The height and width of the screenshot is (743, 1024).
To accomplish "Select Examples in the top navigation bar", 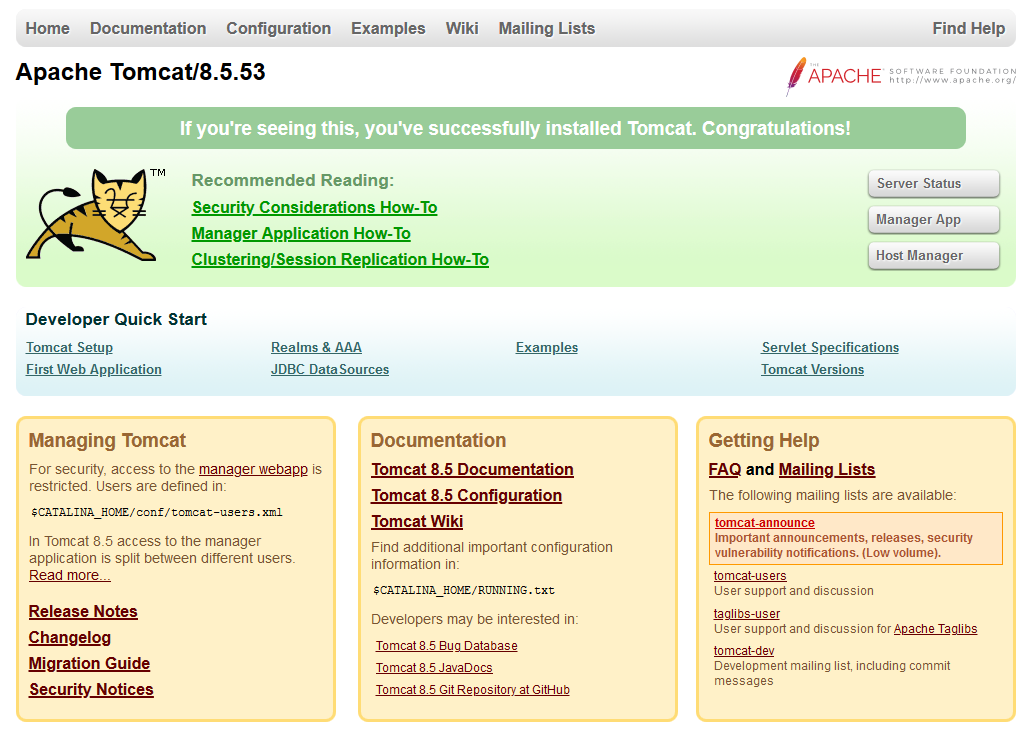I will pyautogui.click(x=388, y=29).
